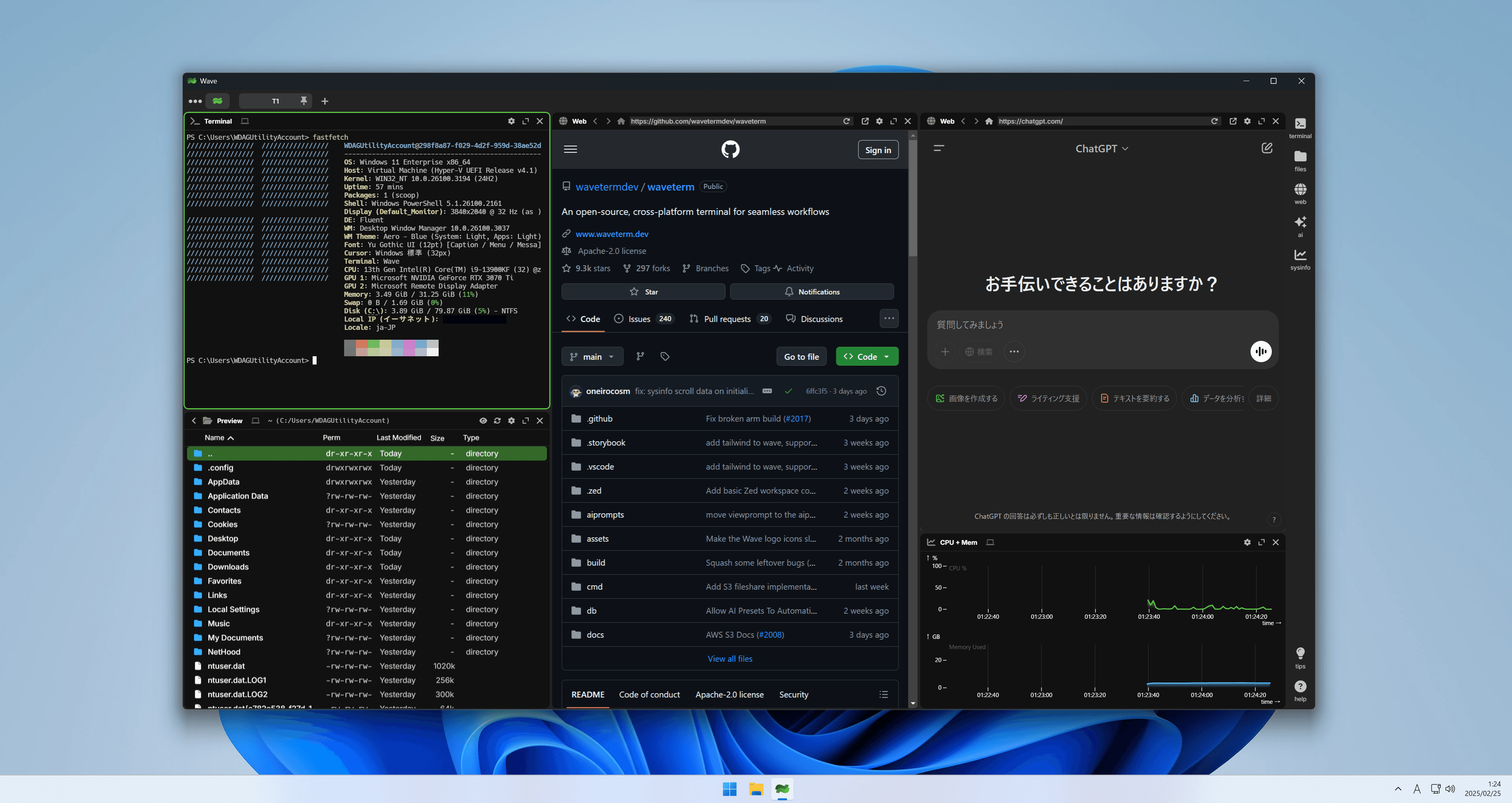This screenshot has width=1512, height=803.
Task: Go home in the GitHub web block
Action: click(x=621, y=121)
